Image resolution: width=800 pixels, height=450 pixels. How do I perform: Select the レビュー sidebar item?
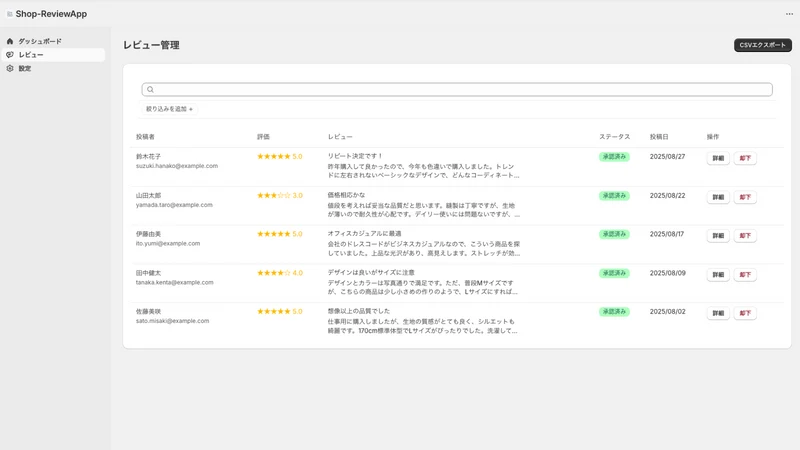click(x=54, y=55)
